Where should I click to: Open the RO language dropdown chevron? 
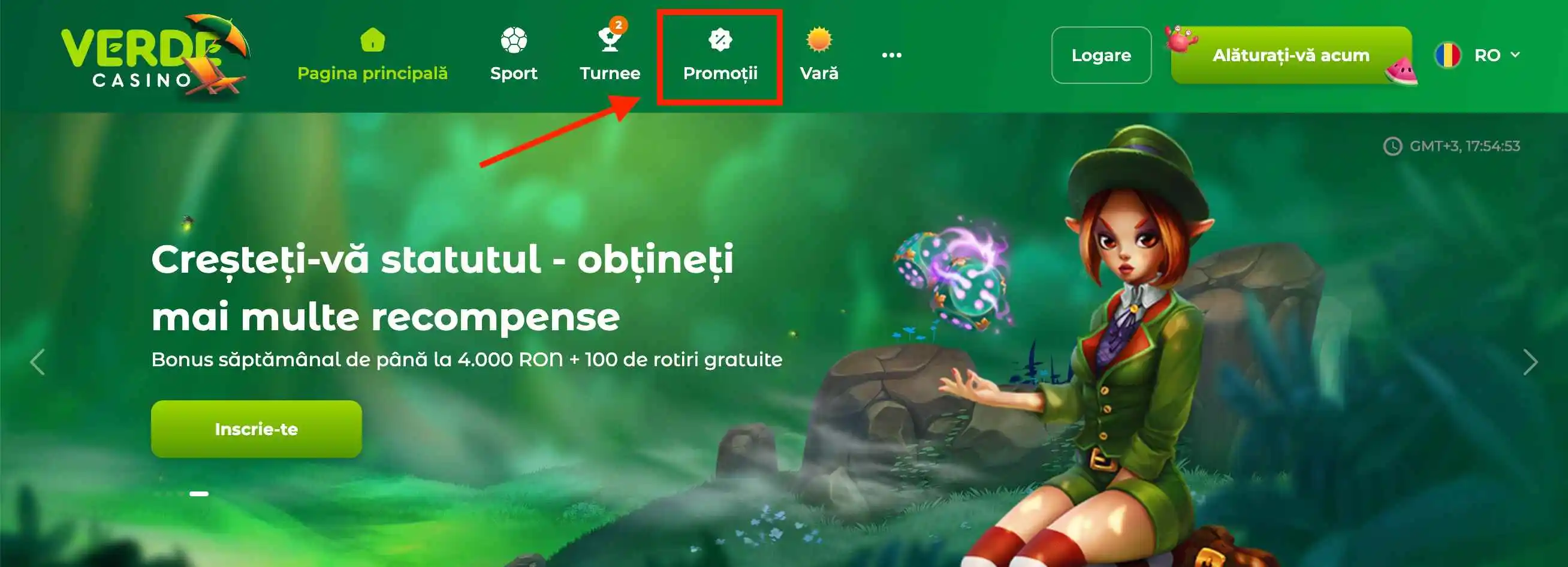click(1515, 55)
